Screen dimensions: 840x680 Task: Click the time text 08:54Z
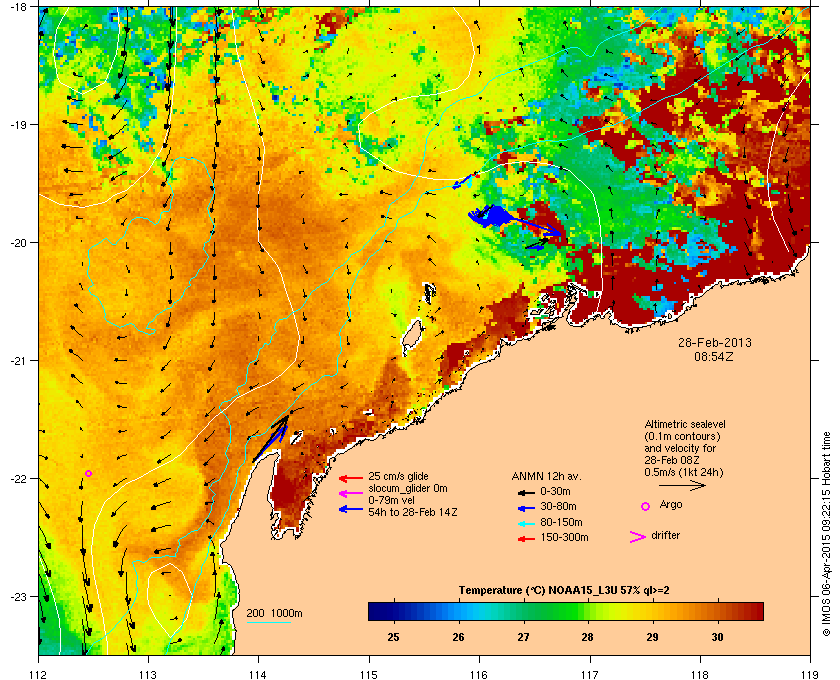(x=715, y=356)
